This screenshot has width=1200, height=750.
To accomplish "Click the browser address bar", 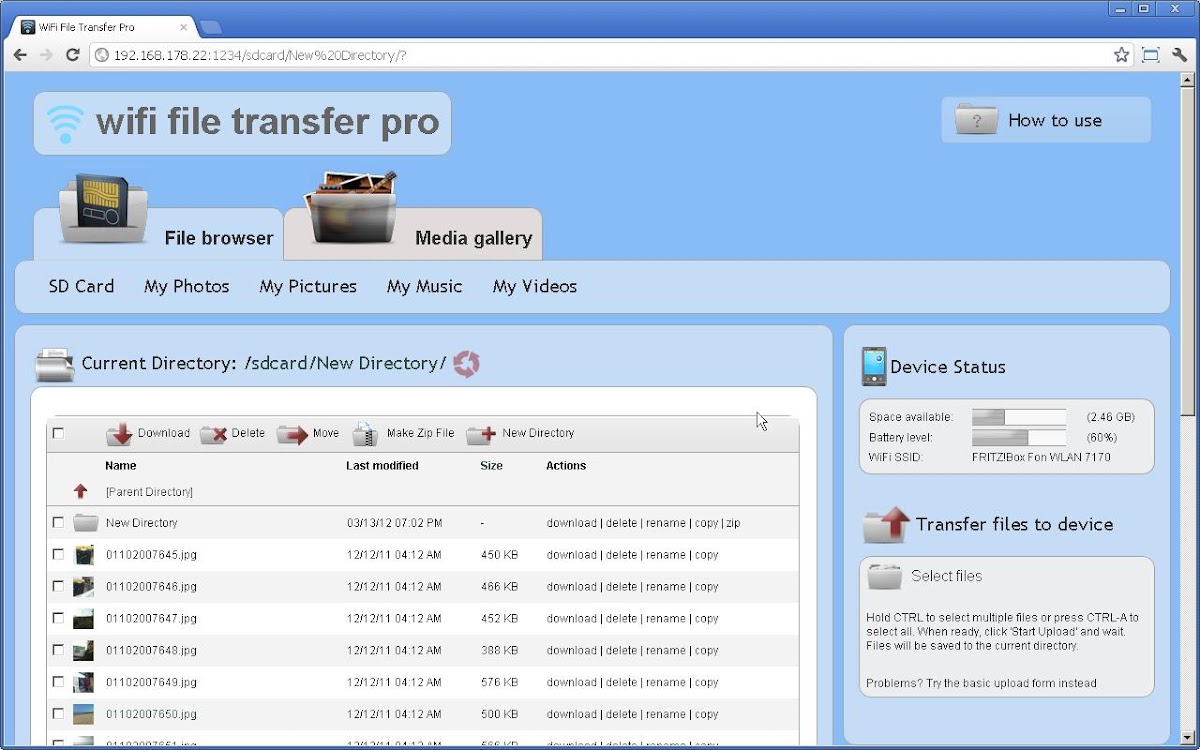I will [600, 55].
